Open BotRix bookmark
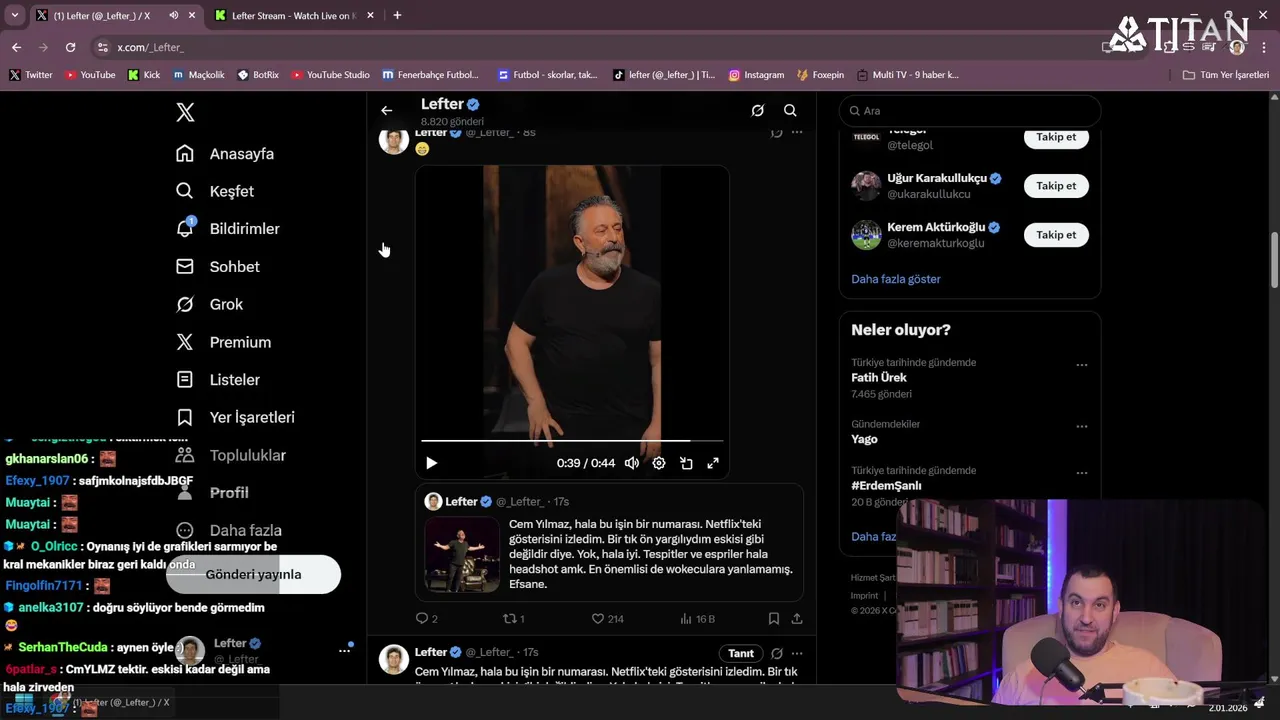This screenshot has width=1280, height=720. pyautogui.click(x=258, y=75)
